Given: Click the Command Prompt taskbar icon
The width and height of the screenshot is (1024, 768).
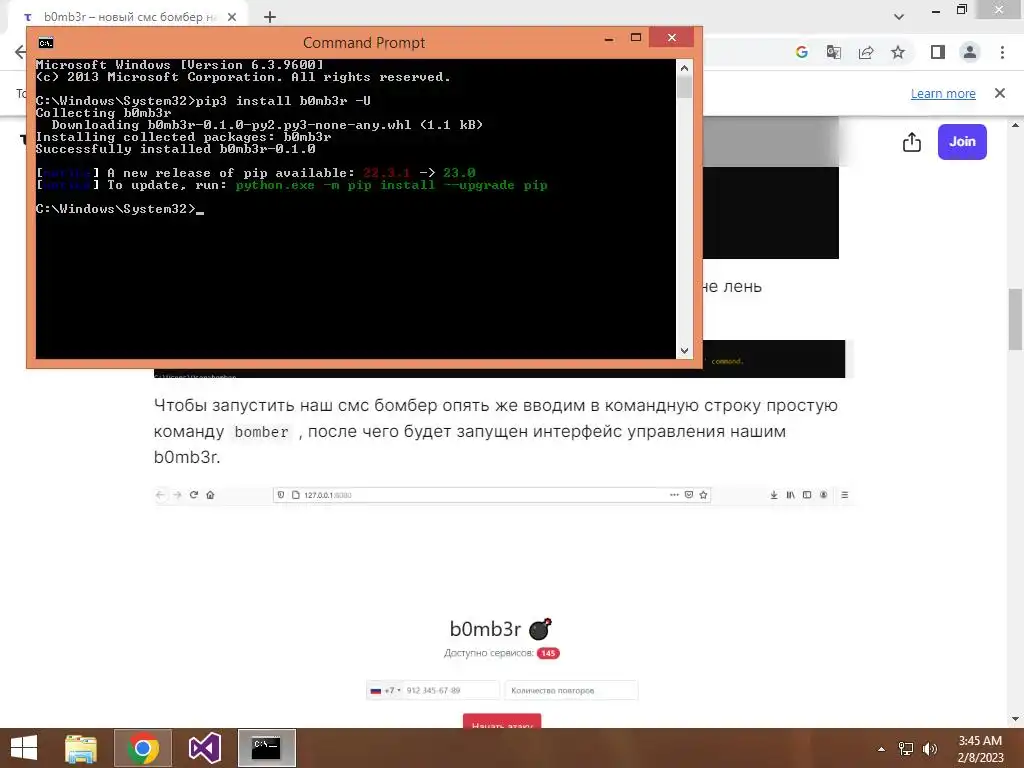Looking at the screenshot, I should click(266, 748).
